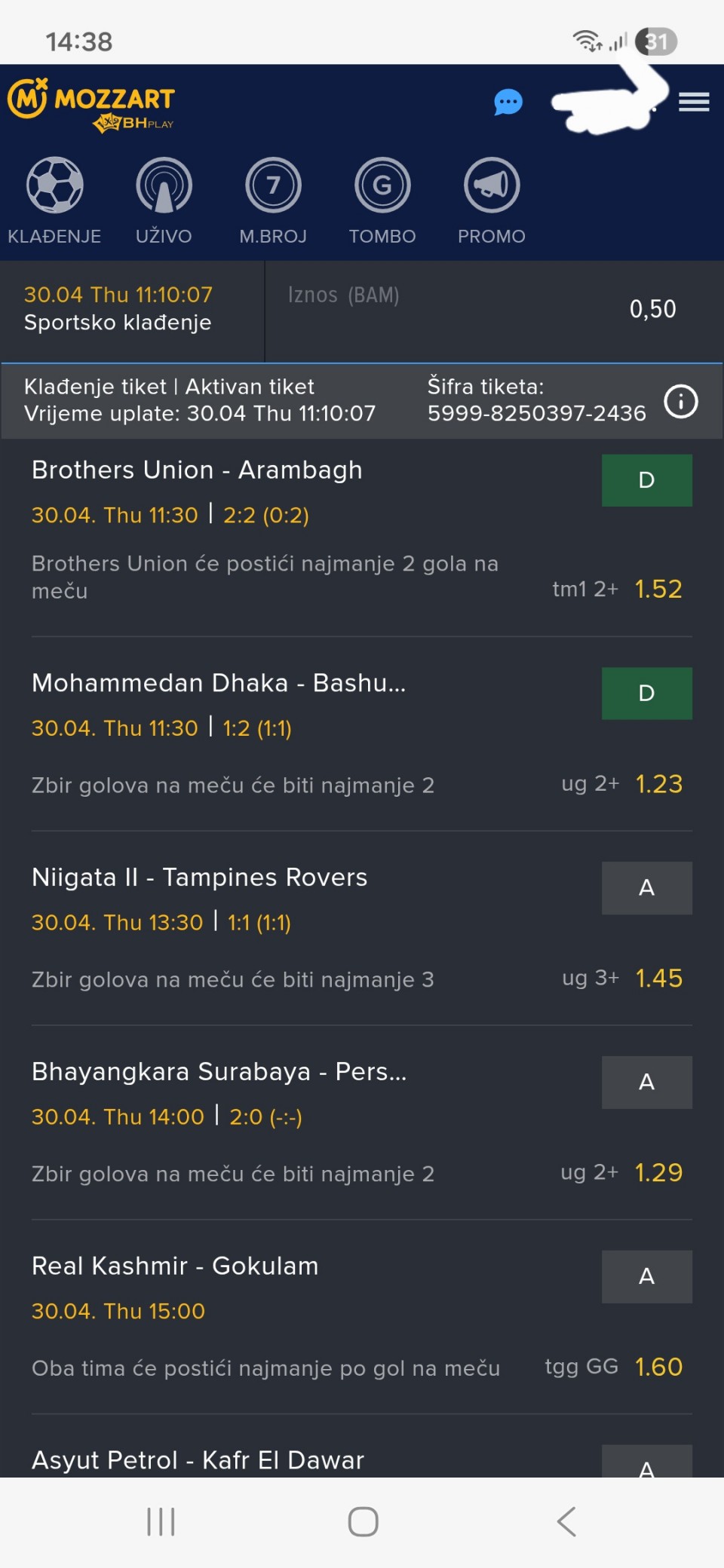
Task: Open the blue chat bubble icon
Action: click(x=508, y=102)
